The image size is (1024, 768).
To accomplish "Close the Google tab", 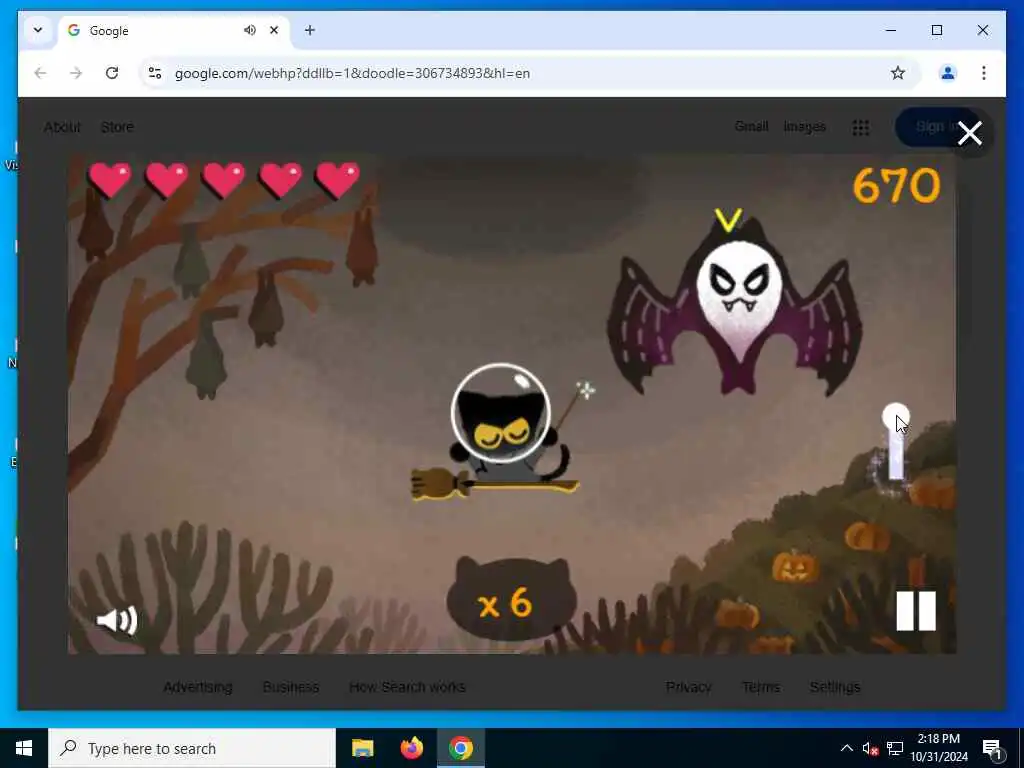I will pos(274,30).
